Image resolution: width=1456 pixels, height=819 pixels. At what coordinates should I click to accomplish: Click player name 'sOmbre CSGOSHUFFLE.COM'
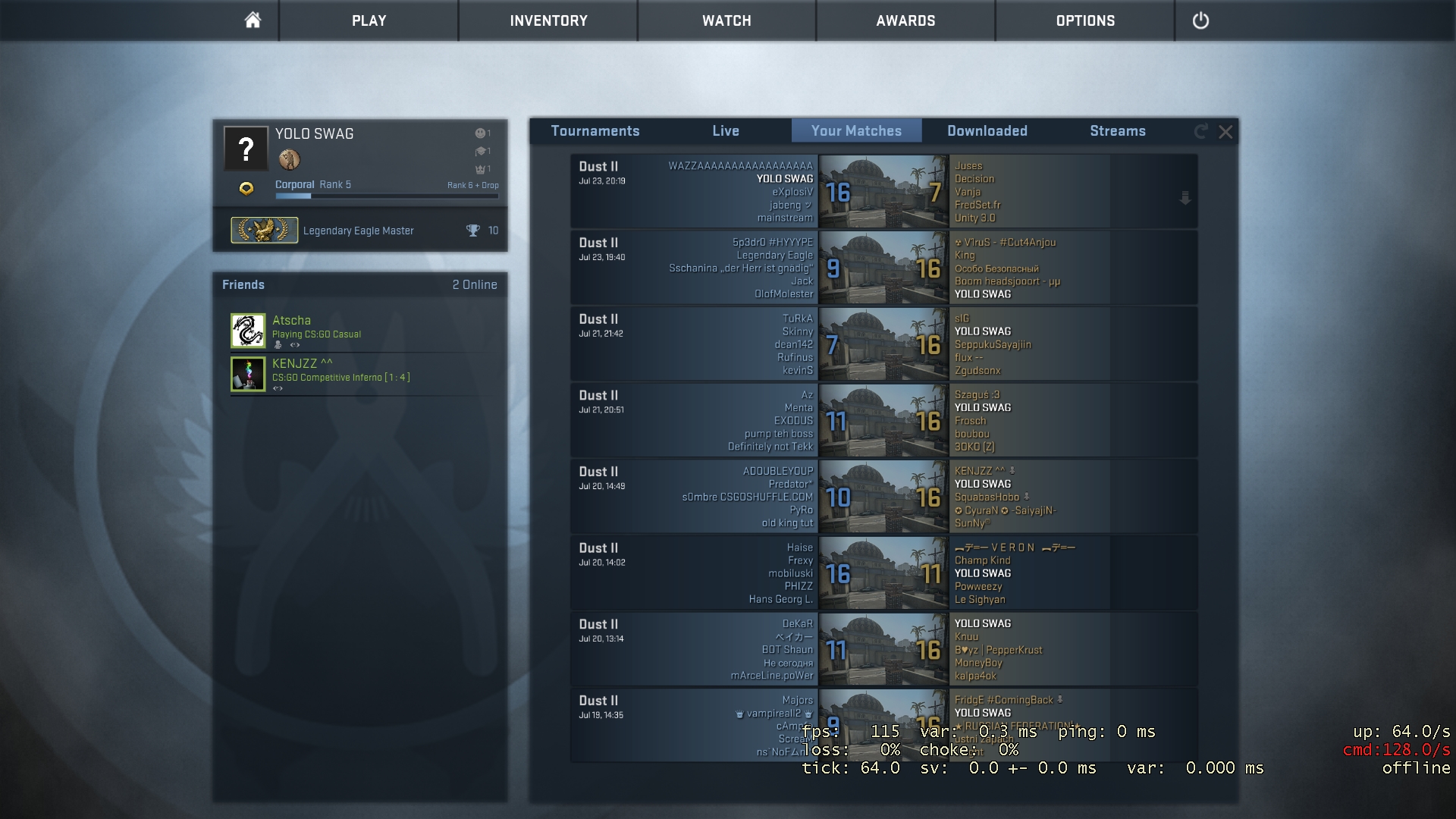pos(747,497)
